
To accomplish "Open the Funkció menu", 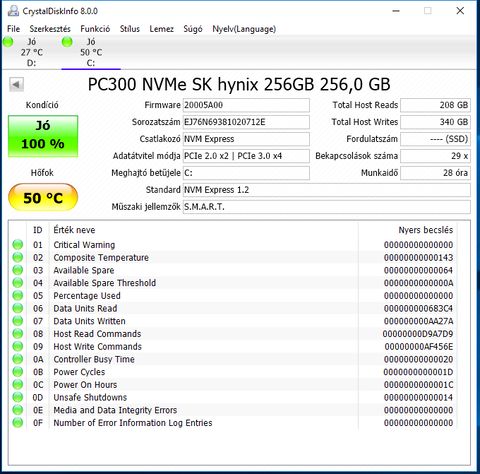I will 95,29.
